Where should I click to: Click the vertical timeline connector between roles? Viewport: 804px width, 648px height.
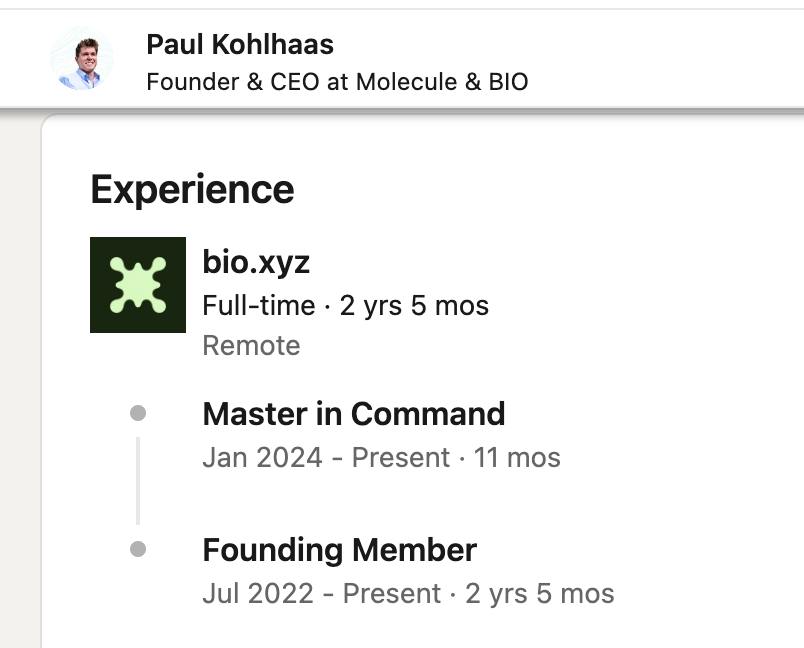coord(138,480)
